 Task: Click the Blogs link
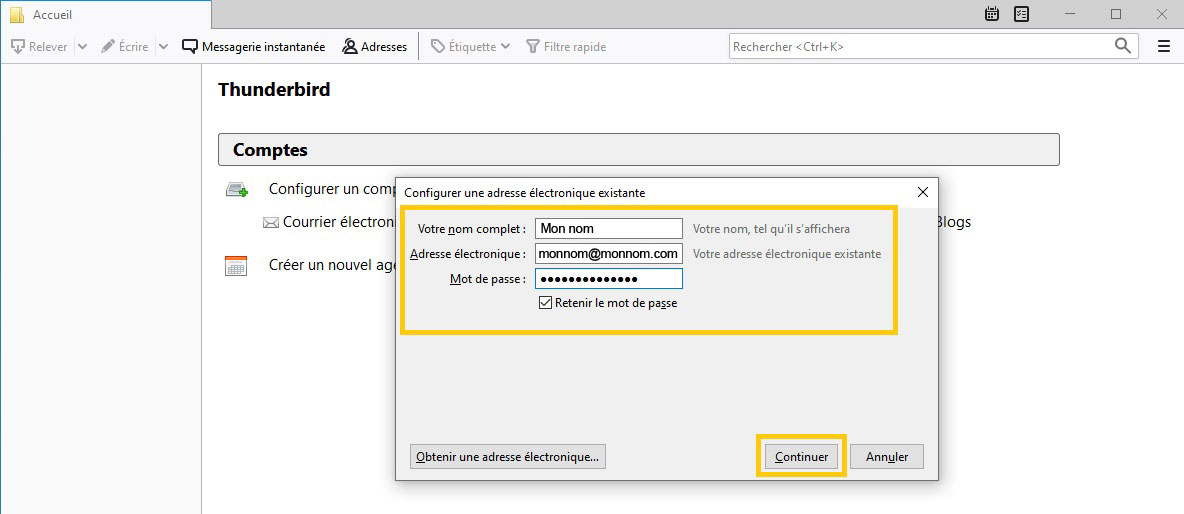click(x=954, y=223)
